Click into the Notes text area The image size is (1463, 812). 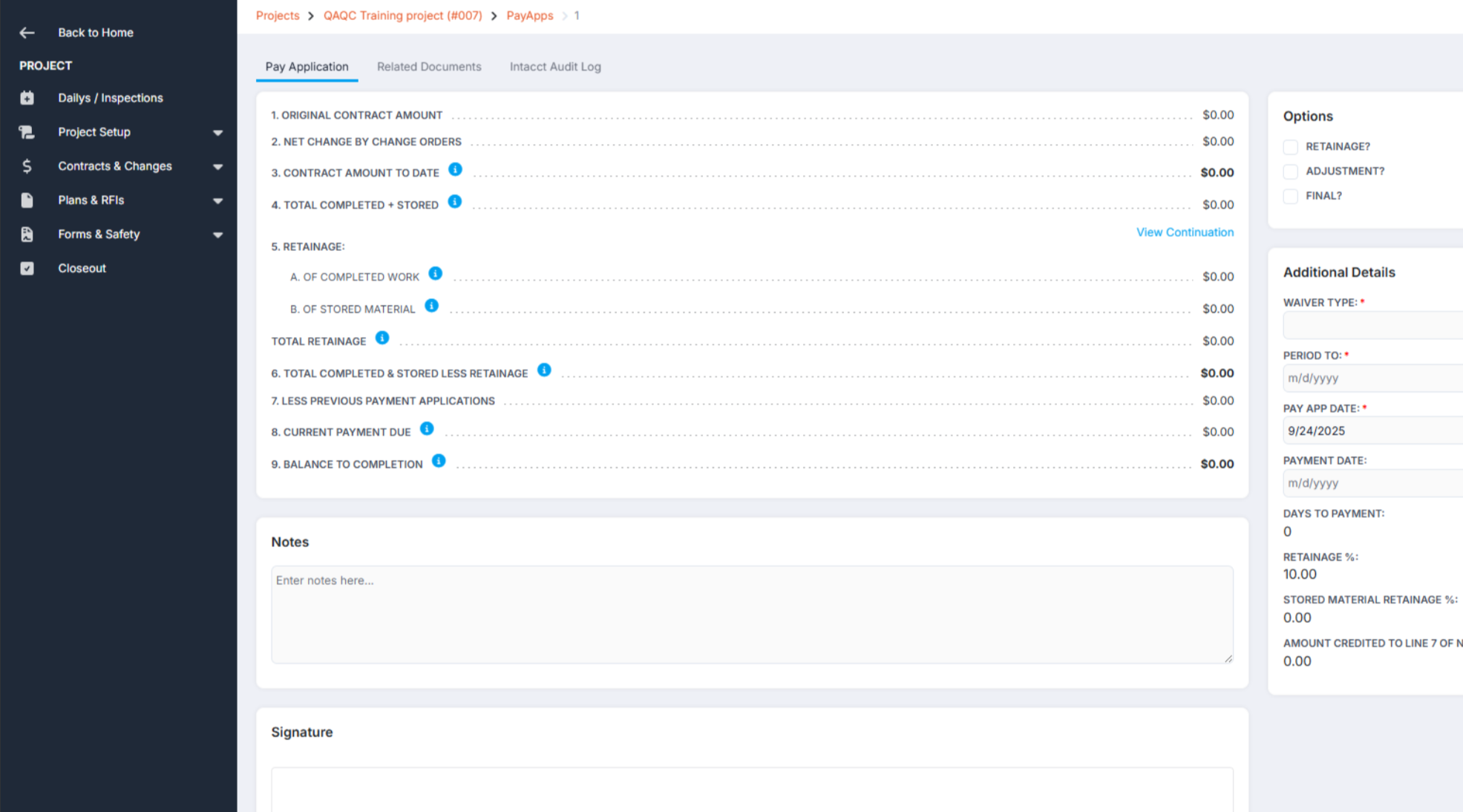pyautogui.click(x=751, y=614)
